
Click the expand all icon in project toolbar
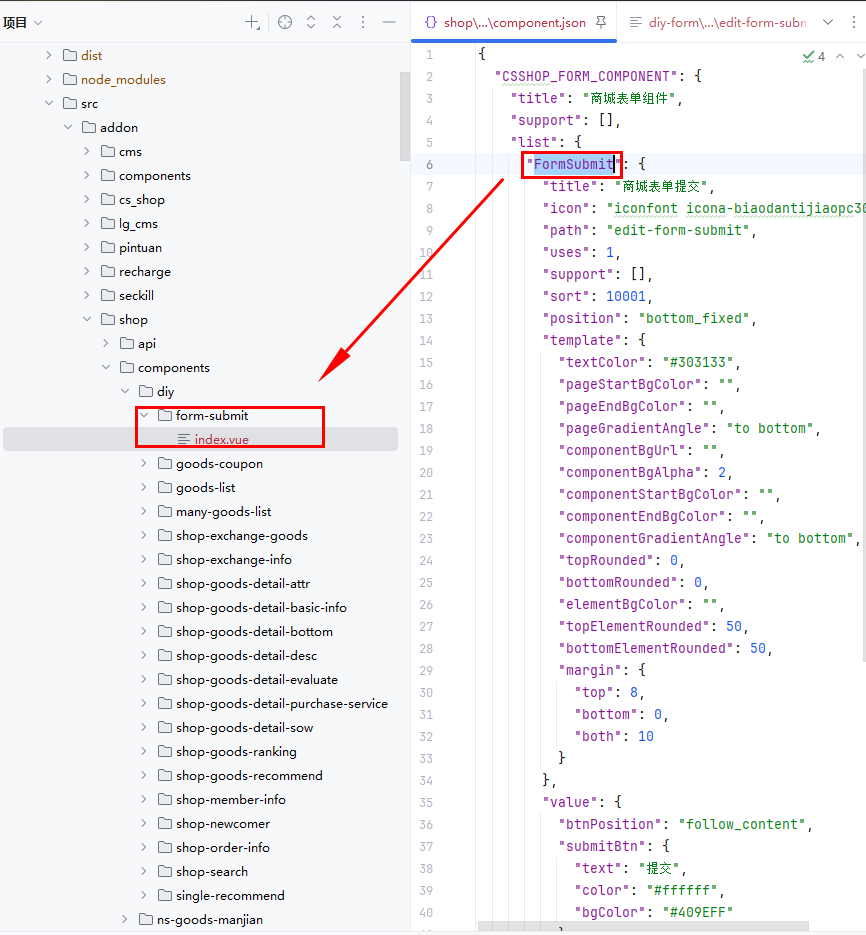[311, 22]
